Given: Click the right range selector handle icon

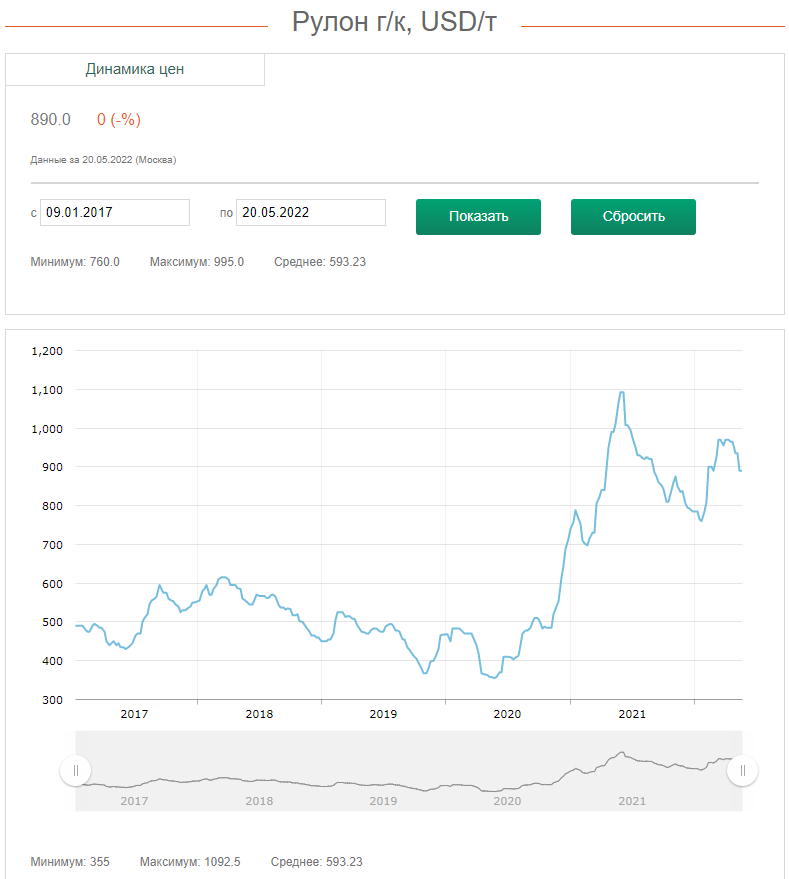Looking at the screenshot, I should tap(742, 770).
